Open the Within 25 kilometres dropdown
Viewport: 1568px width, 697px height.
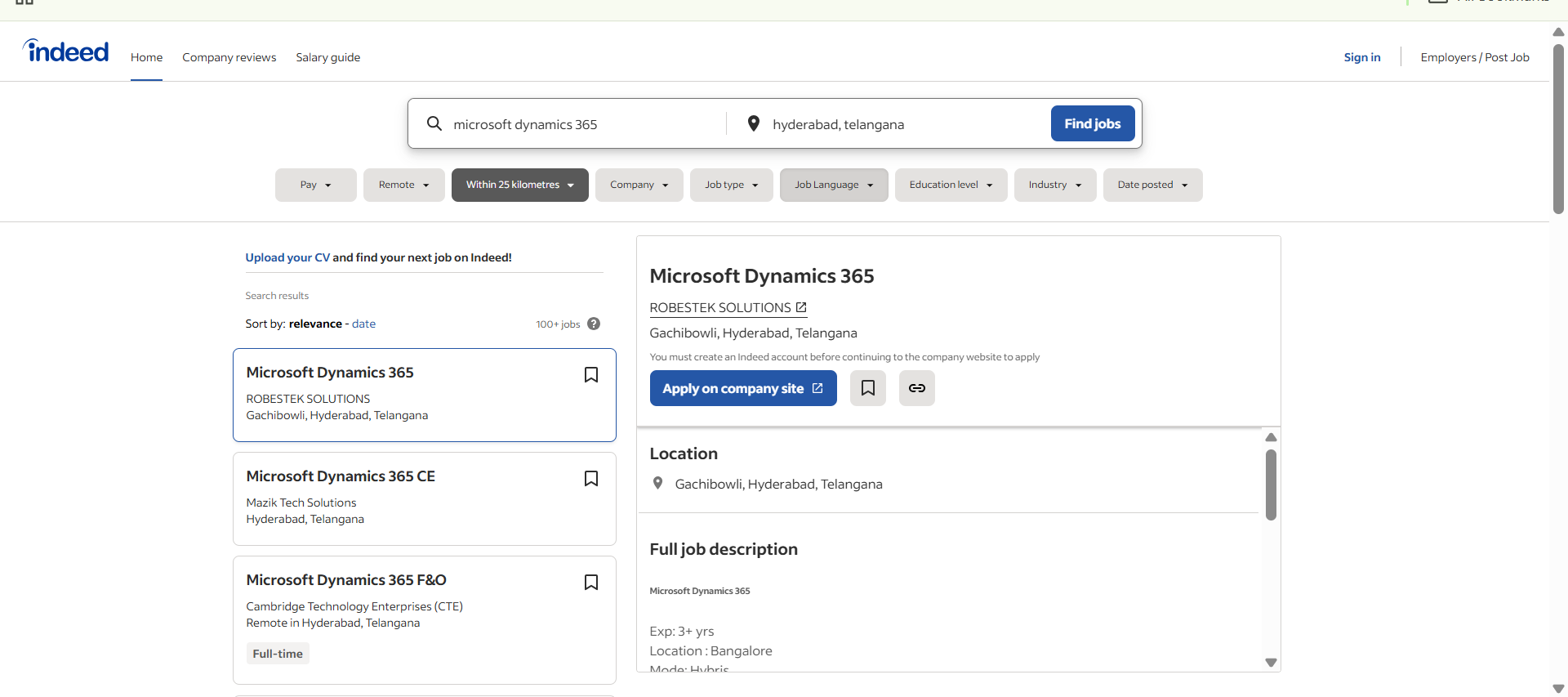[520, 185]
